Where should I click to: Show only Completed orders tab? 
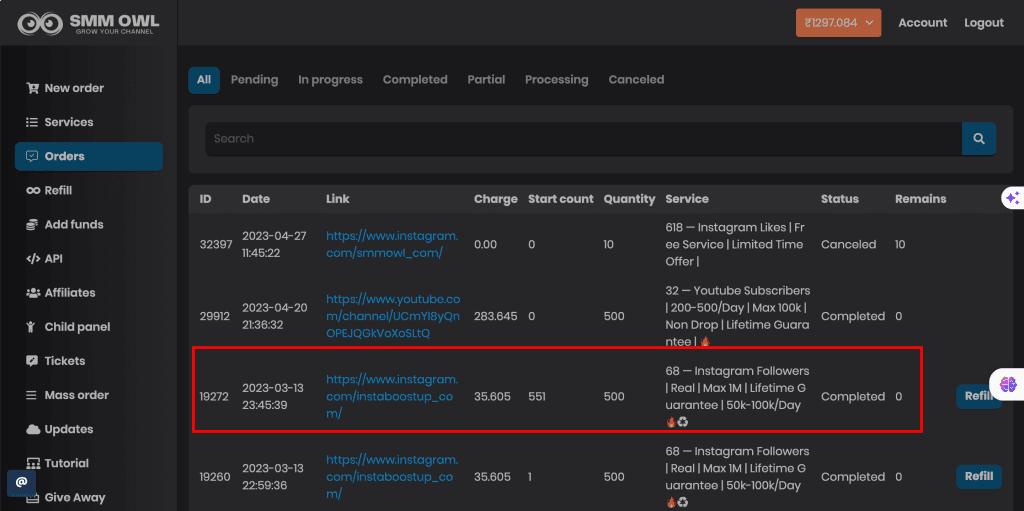415,80
